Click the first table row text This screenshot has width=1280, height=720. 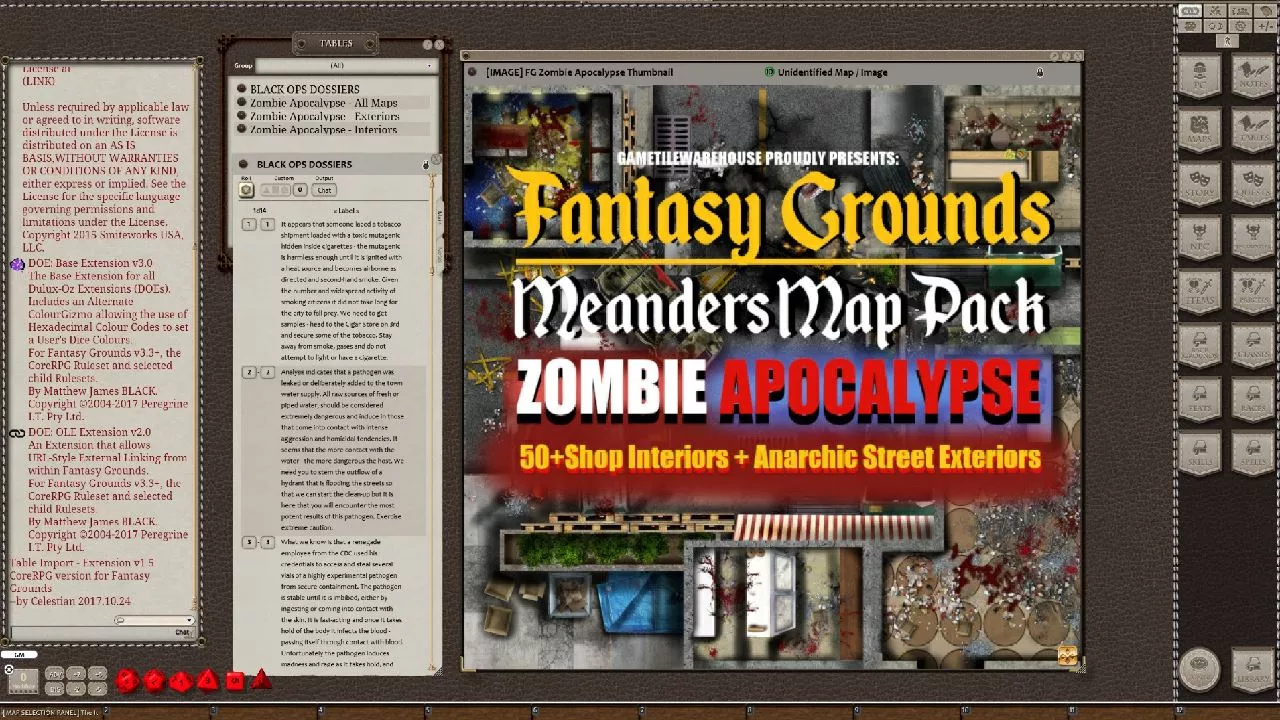click(342, 290)
